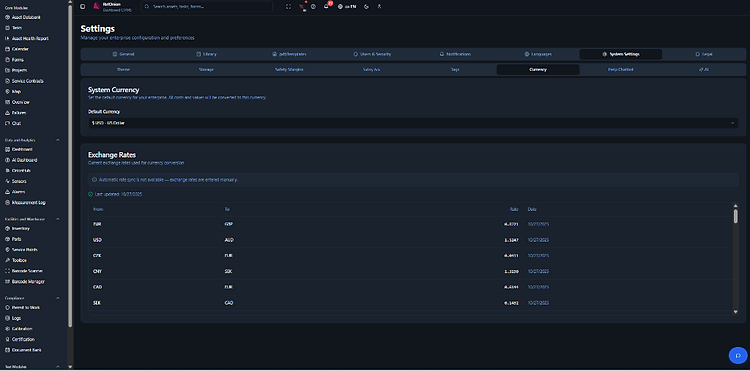
Task: Open Service Points
Action: (21, 250)
